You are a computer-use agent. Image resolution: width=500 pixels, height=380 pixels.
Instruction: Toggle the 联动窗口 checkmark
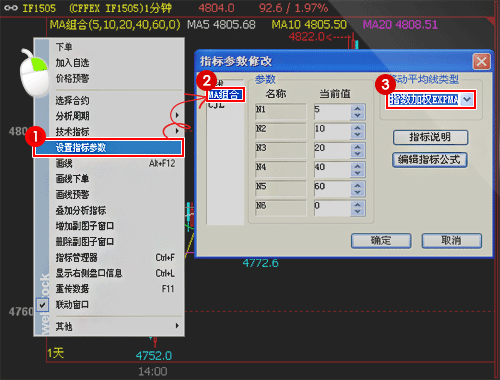click(x=42, y=305)
